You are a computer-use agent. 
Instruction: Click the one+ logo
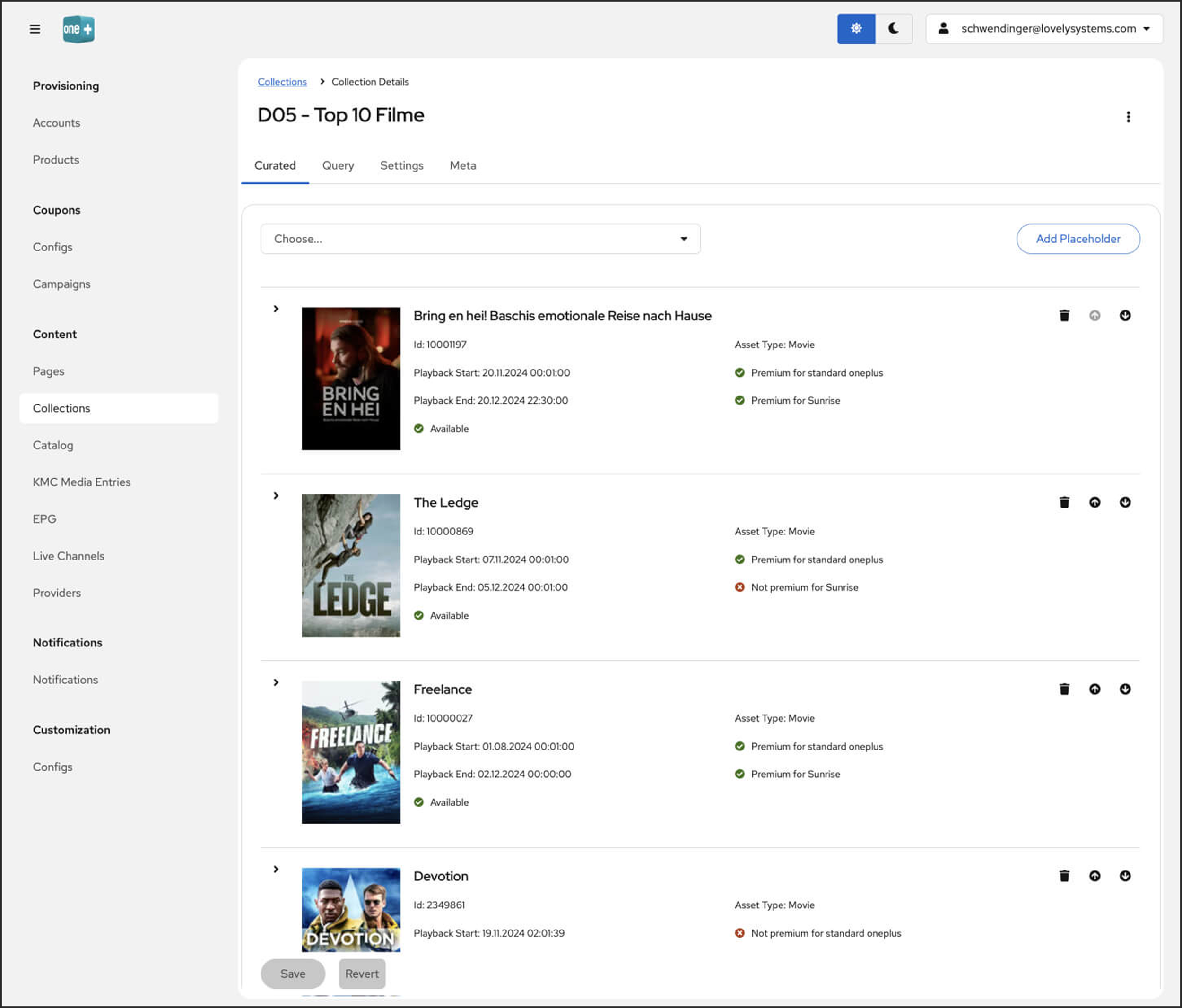pyautogui.click(x=78, y=29)
